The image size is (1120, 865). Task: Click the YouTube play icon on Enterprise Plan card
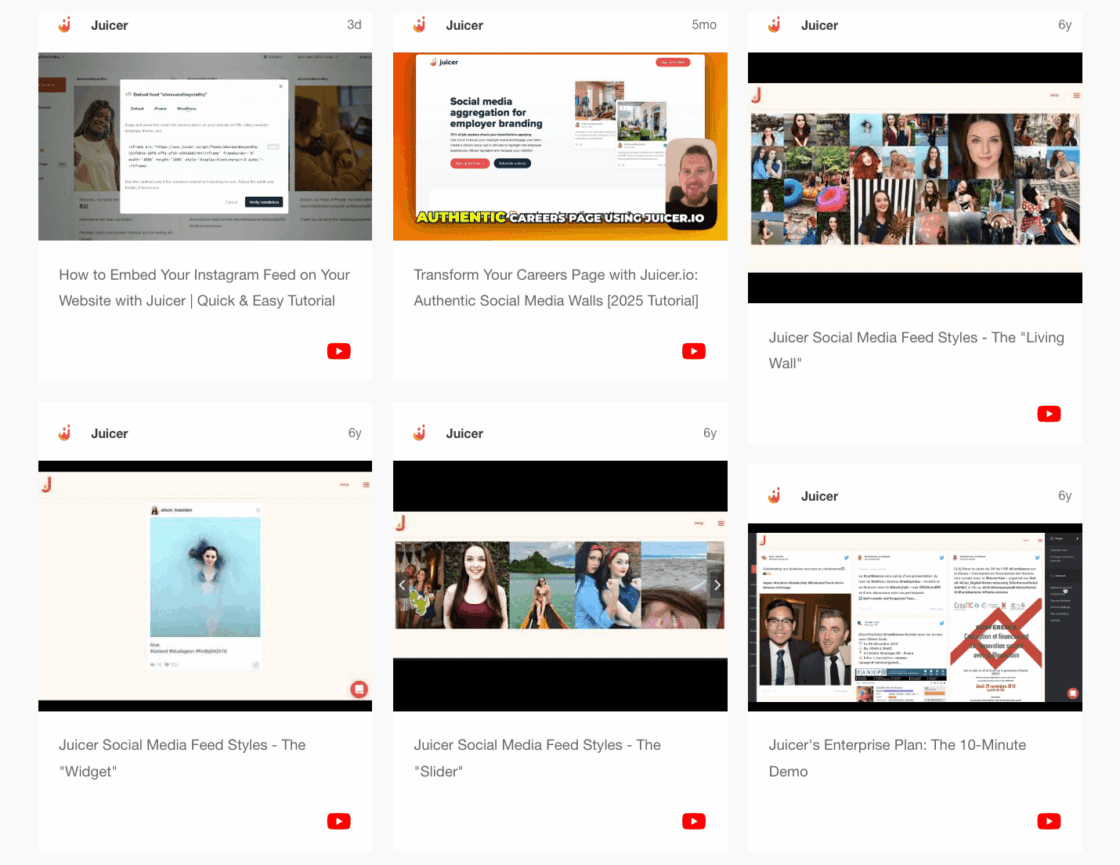pos(1048,821)
